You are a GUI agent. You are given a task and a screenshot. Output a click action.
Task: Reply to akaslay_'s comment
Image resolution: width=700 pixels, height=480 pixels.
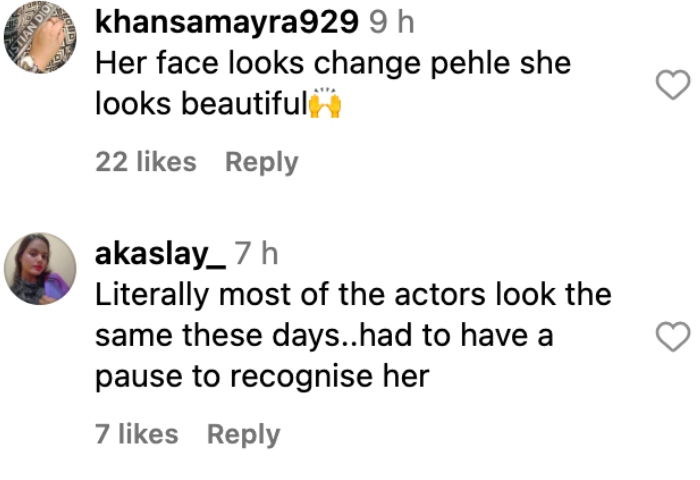click(x=243, y=434)
